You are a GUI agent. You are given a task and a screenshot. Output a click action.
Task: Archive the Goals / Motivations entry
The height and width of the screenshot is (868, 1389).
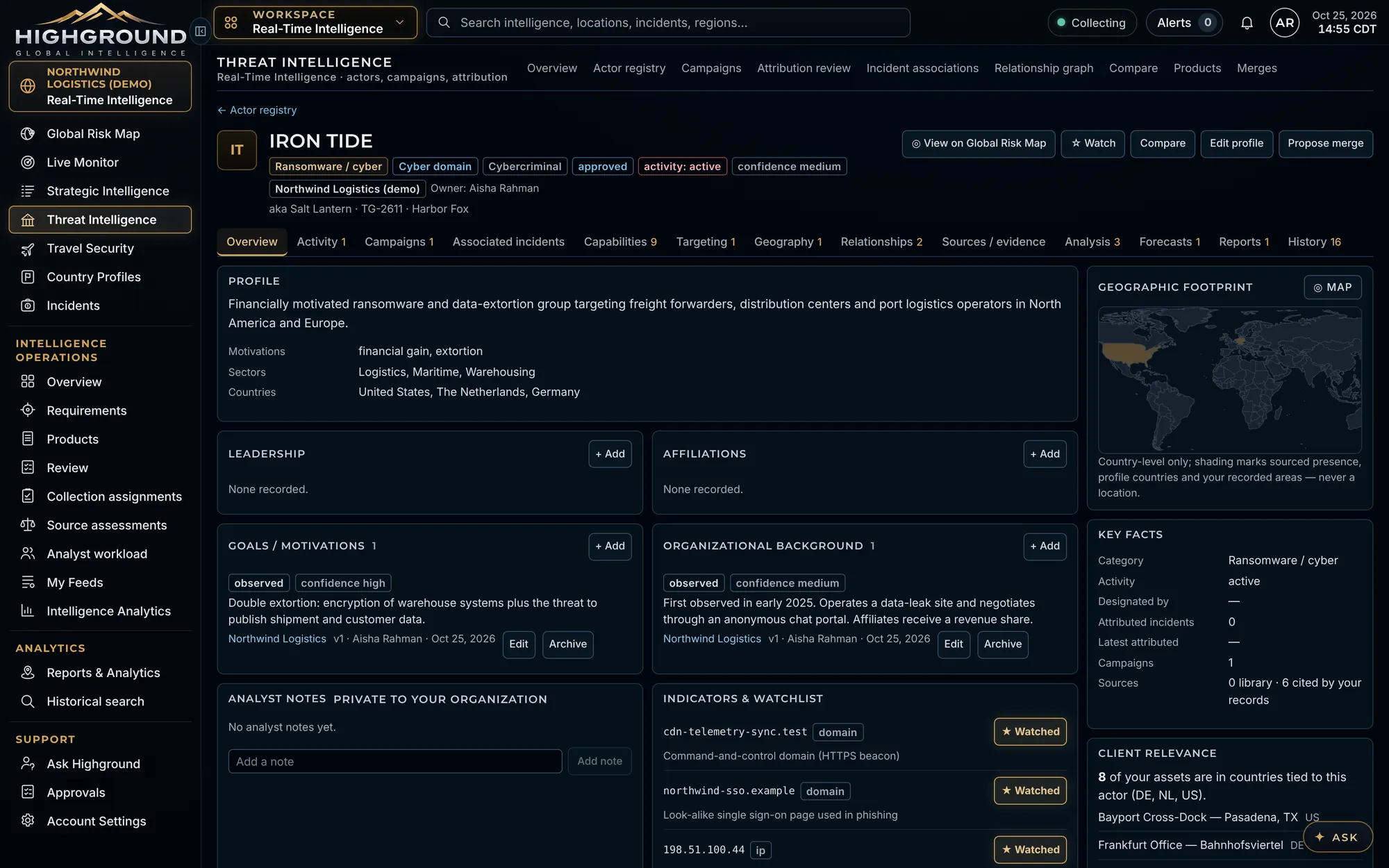567,644
